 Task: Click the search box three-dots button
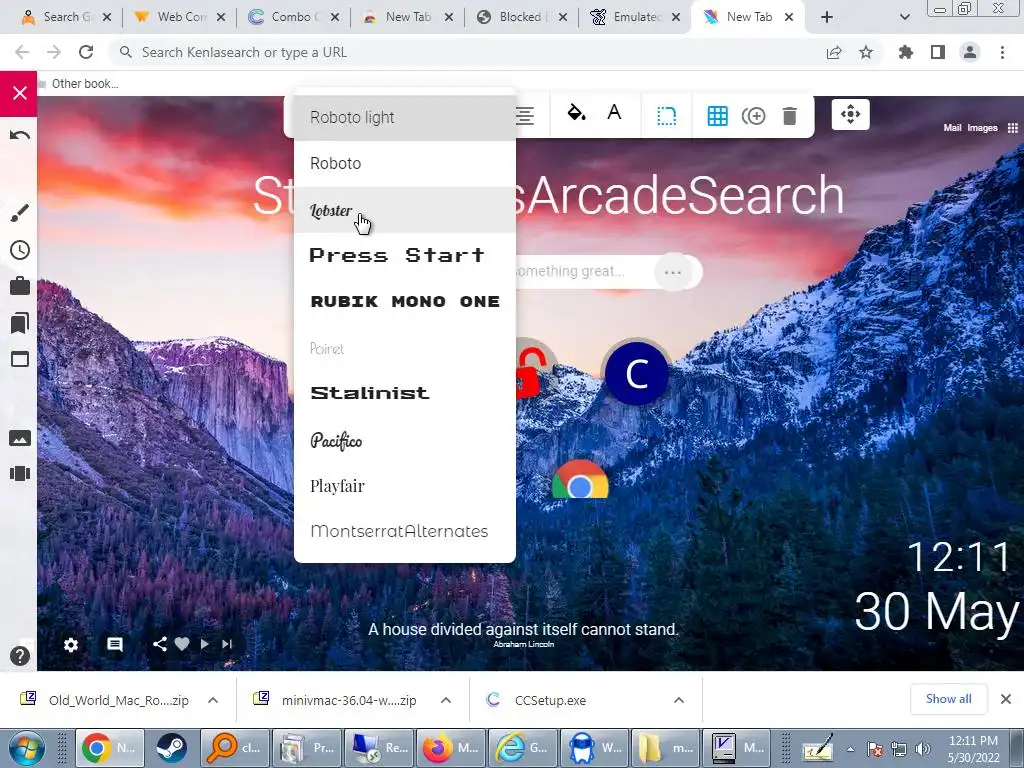673,272
